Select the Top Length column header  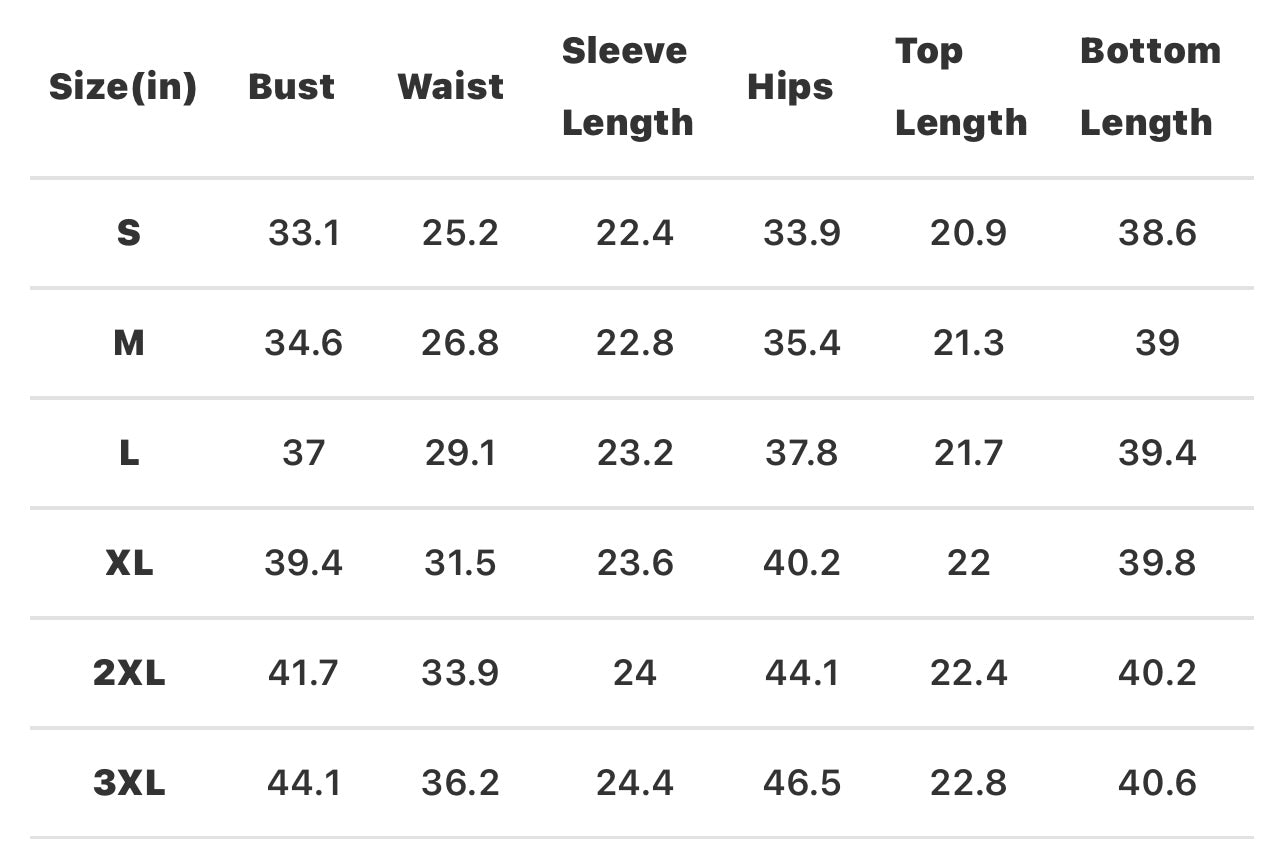[x=960, y=87]
